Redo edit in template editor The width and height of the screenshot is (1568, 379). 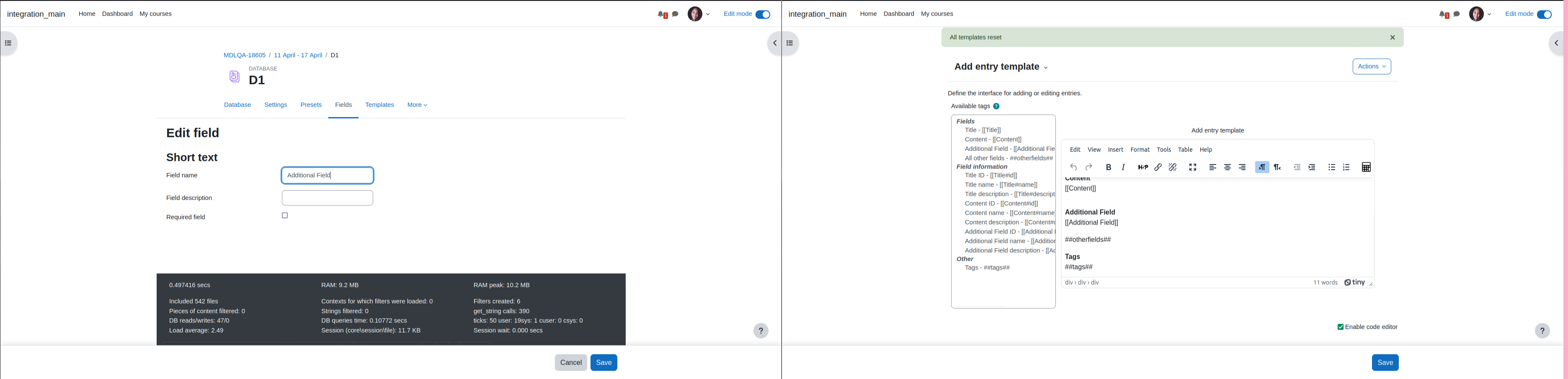[1089, 167]
